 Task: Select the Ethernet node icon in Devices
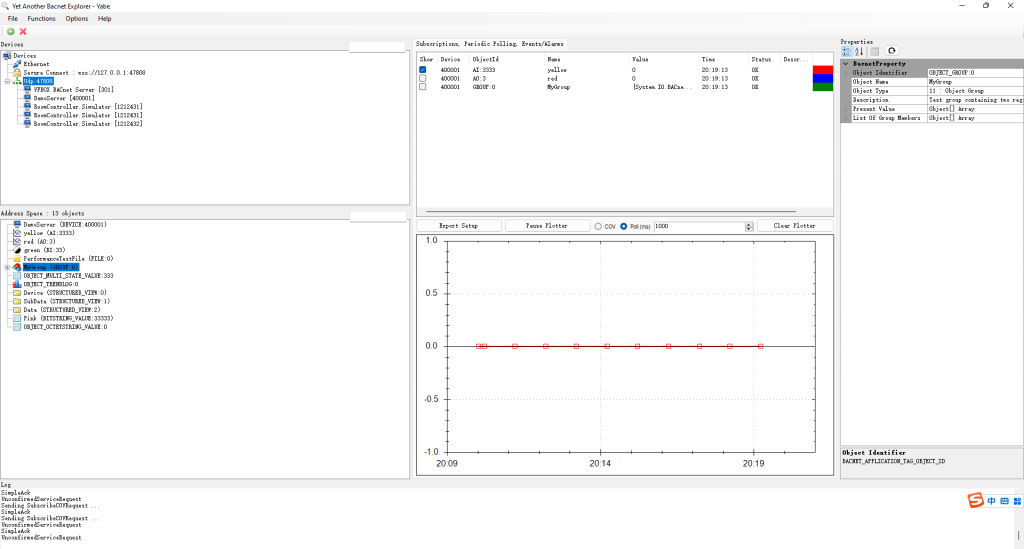(16, 64)
